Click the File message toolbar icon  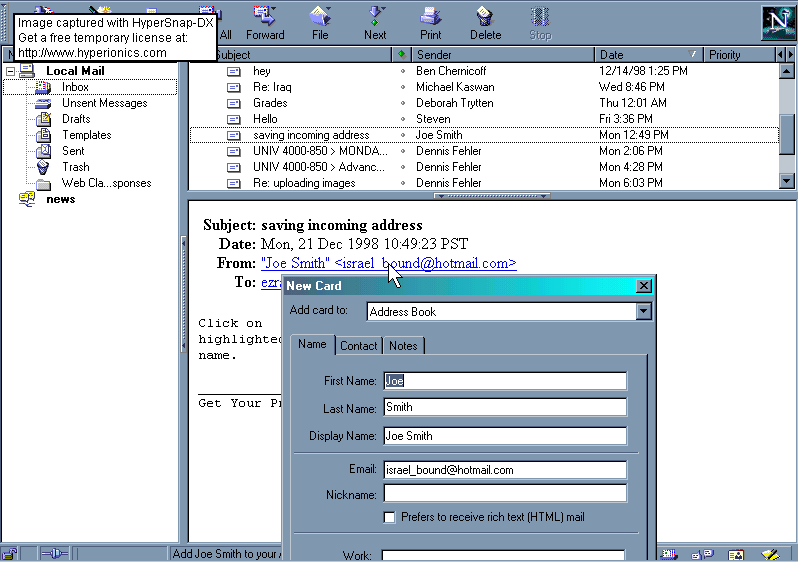320,21
